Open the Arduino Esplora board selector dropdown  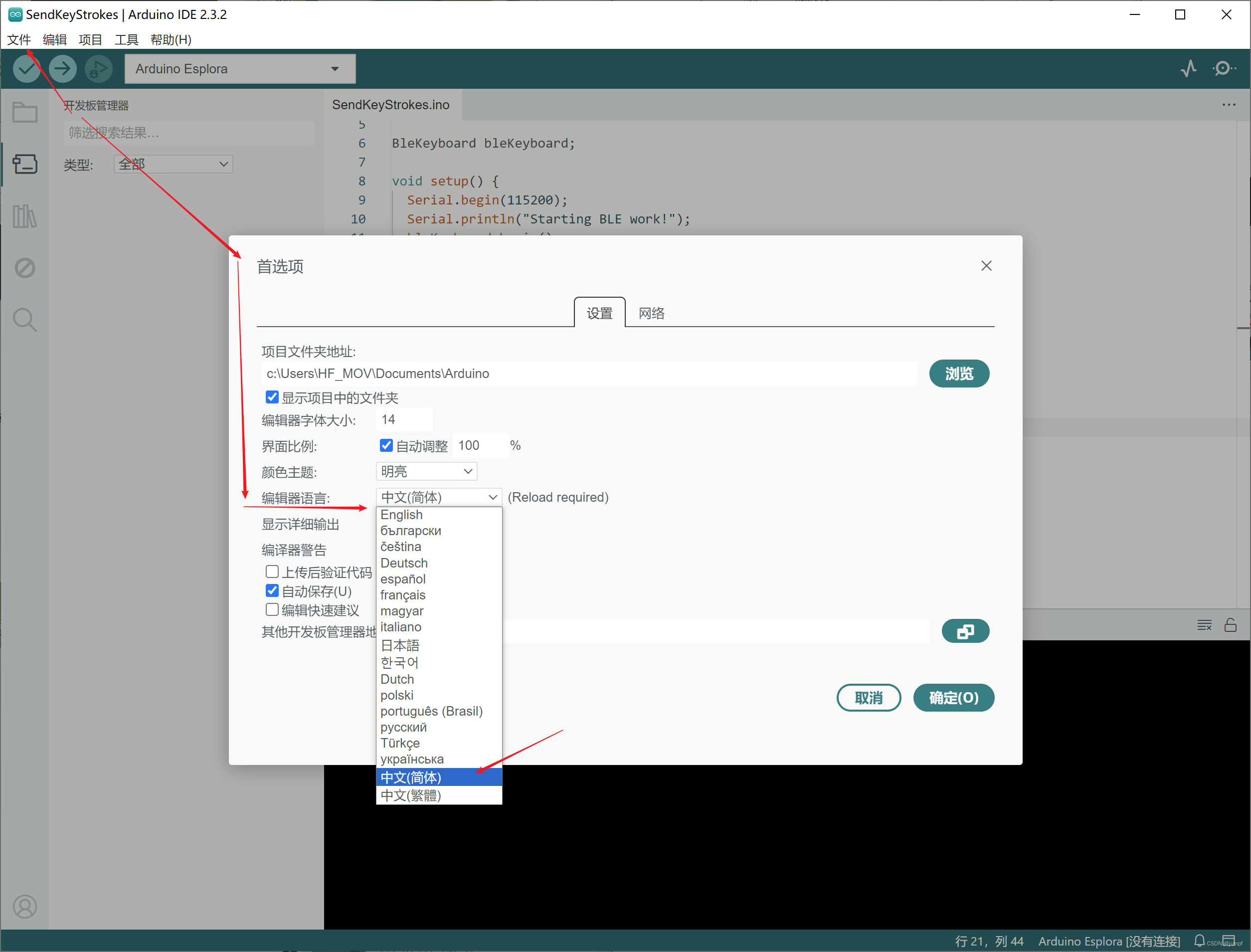click(240, 68)
